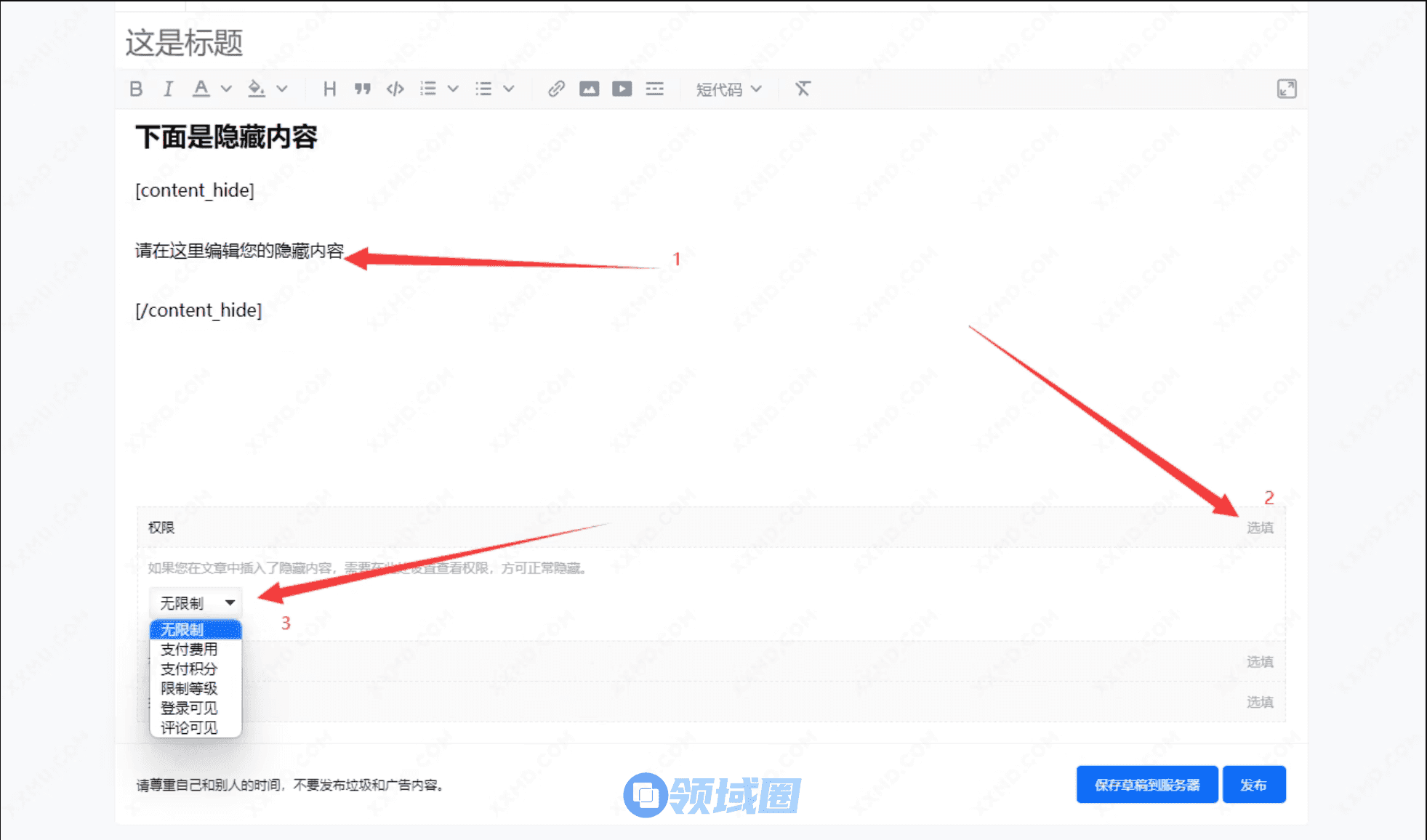Insert a hyperlink

click(x=556, y=89)
